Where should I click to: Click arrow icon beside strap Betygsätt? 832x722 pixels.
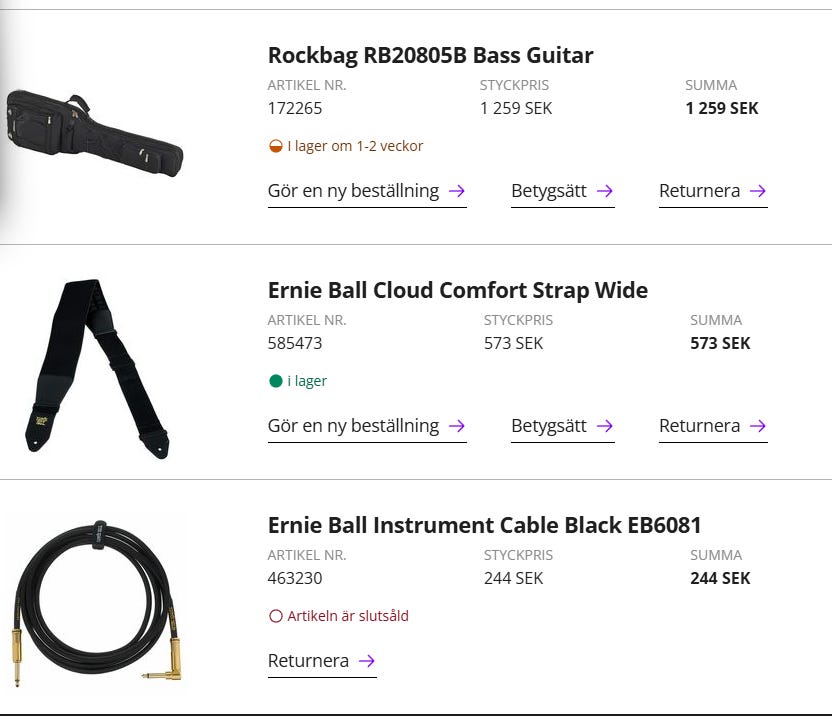tap(604, 426)
